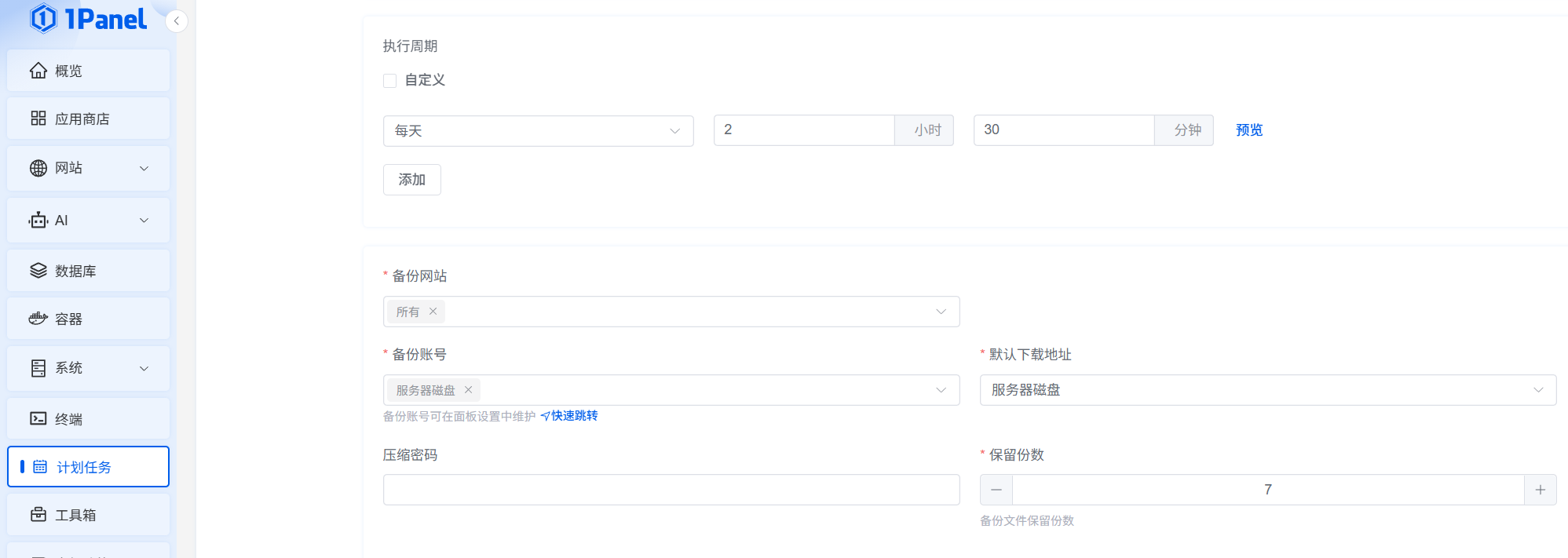This screenshot has height=558, width=1568.
Task: Click the 添加 button
Action: pos(411,180)
